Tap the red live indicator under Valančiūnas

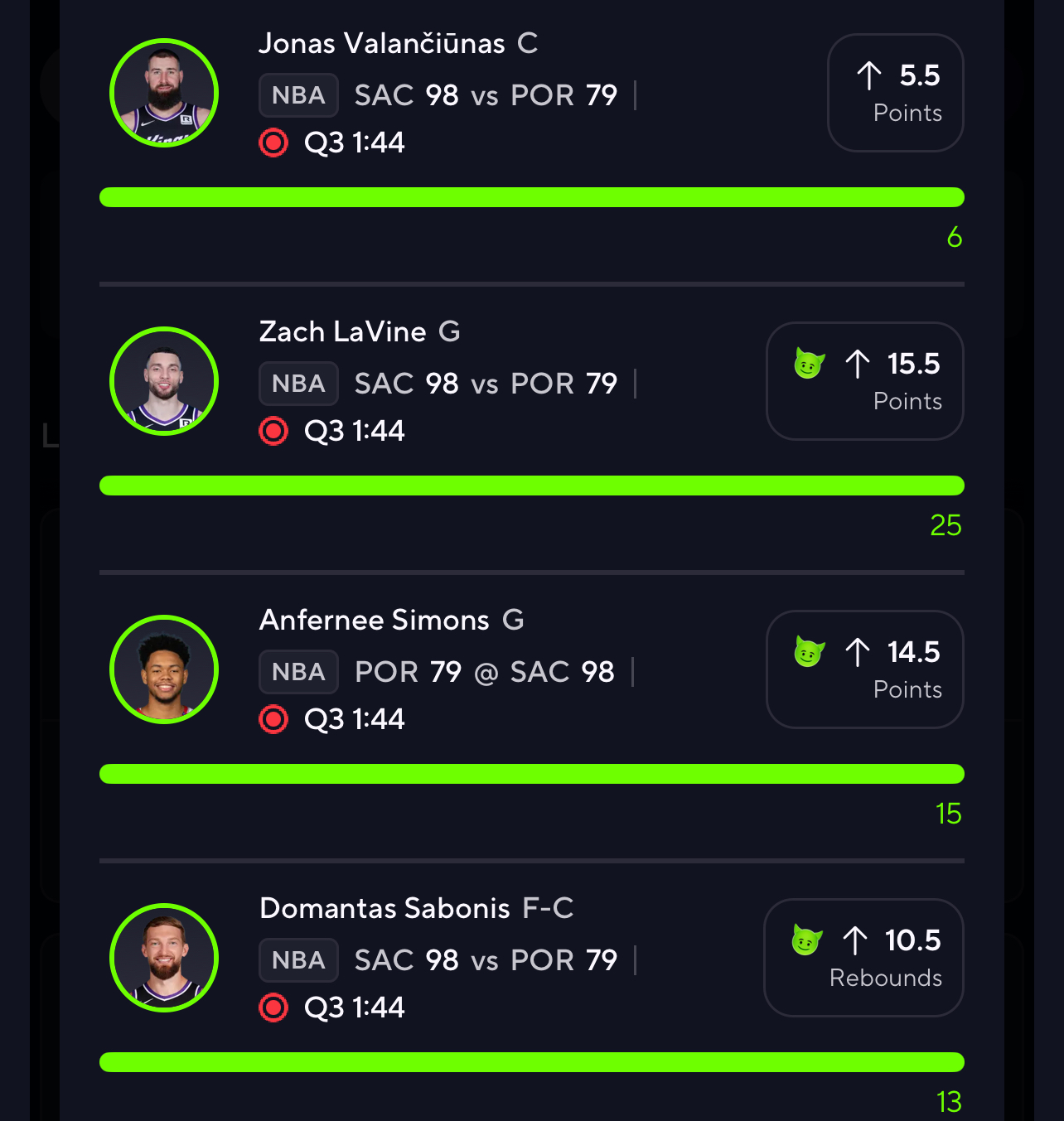273,143
